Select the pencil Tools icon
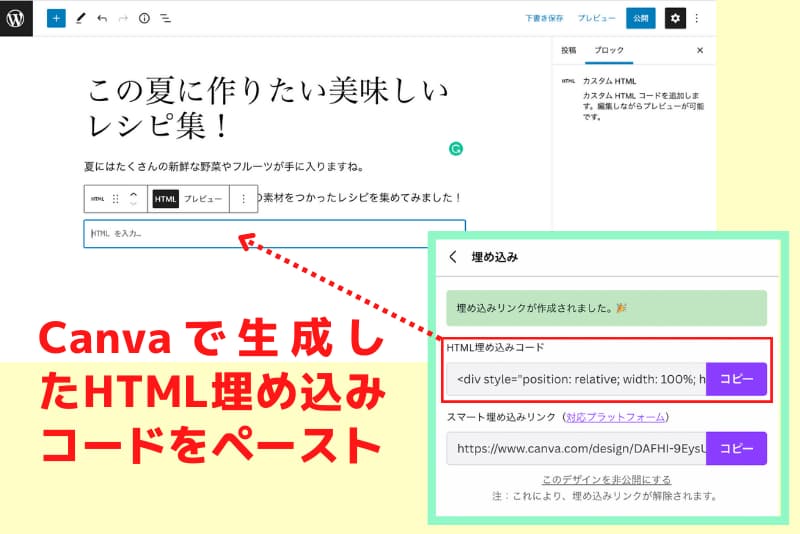This screenshot has width=800, height=534. (x=81, y=18)
